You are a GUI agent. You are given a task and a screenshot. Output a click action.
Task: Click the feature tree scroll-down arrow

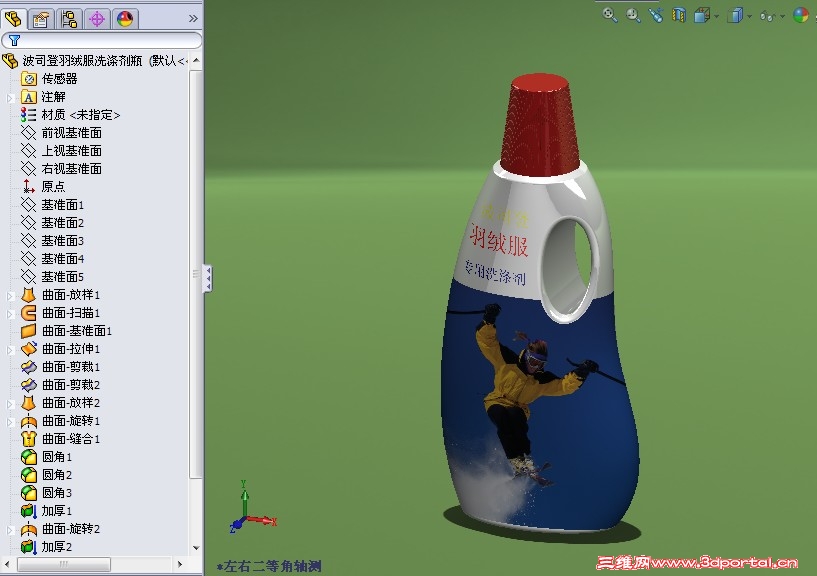click(x=196, y=548)
